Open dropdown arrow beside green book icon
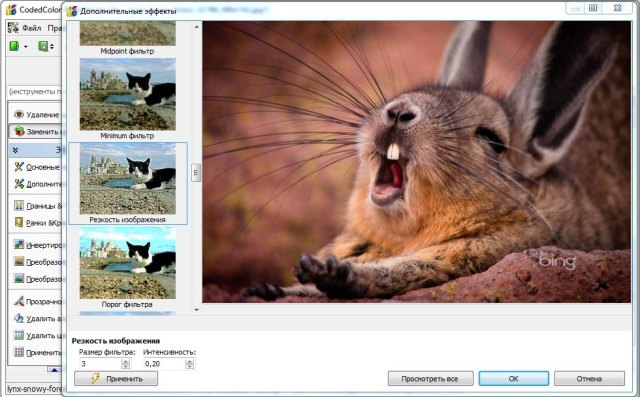This screenshot has height=397, width=640. (x=26, y=47)
